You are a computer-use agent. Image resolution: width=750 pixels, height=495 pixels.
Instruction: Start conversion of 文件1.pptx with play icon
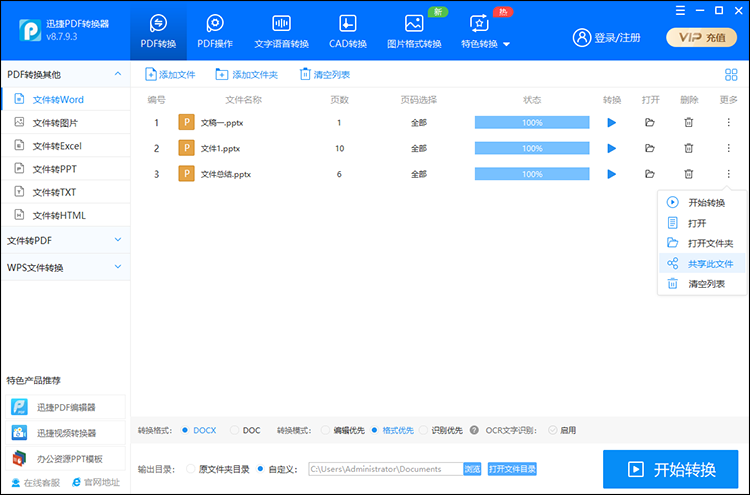[611, 148]
